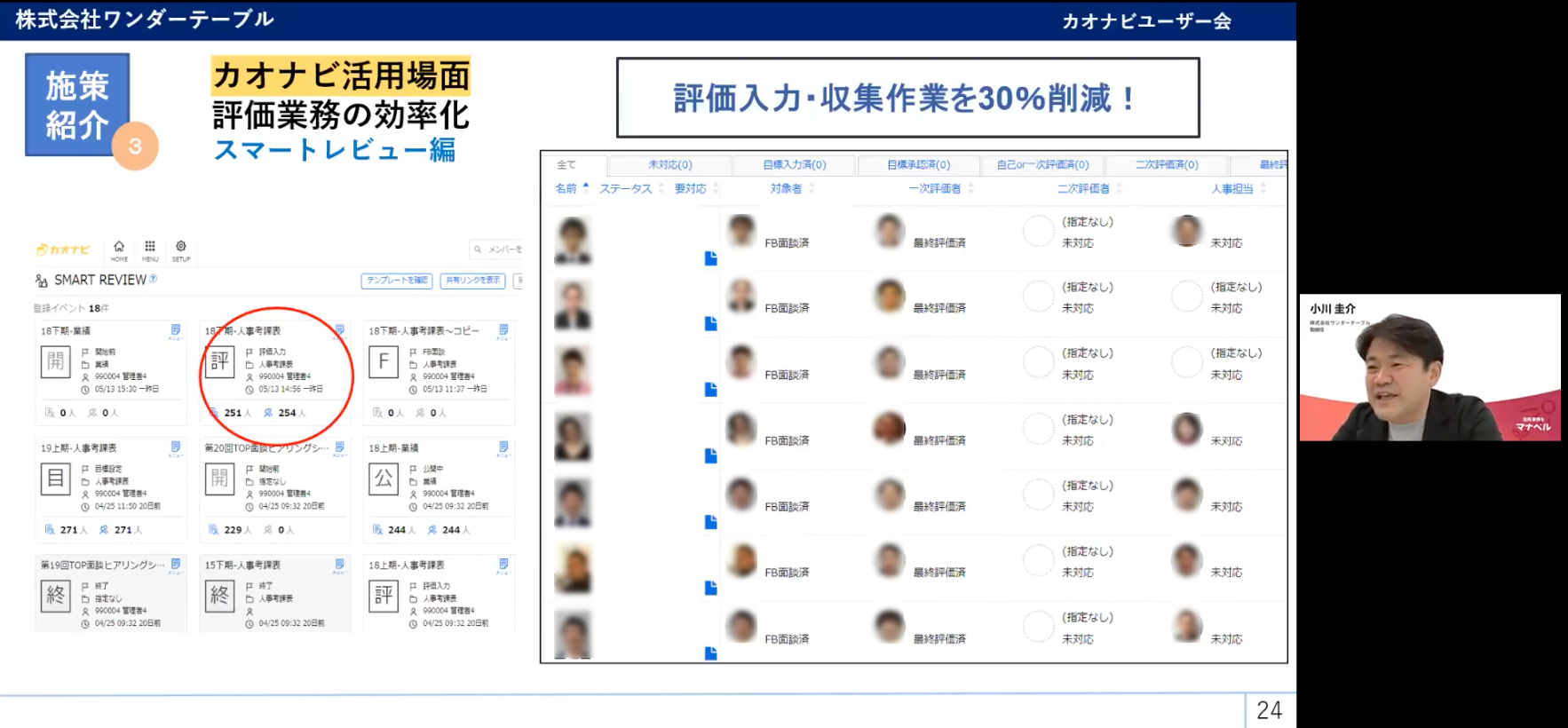Click the カオナビ活用場面 highlighted heading

point(341,76)
